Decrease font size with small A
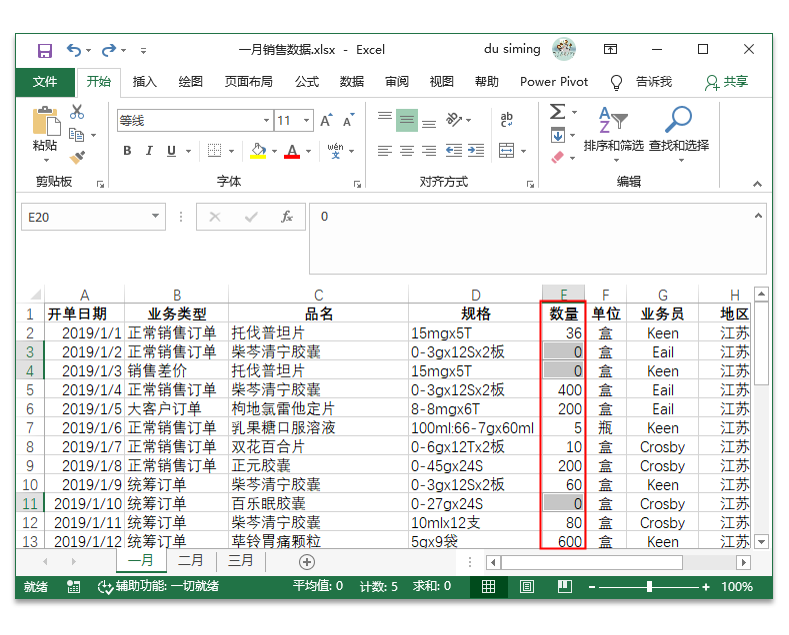Screen dimensions: 789x635 coord(348,121)
